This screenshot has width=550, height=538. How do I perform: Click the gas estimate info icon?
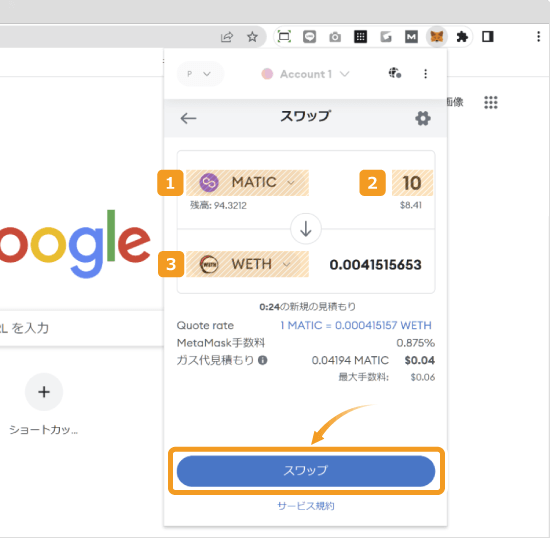(x=263, y=360)
